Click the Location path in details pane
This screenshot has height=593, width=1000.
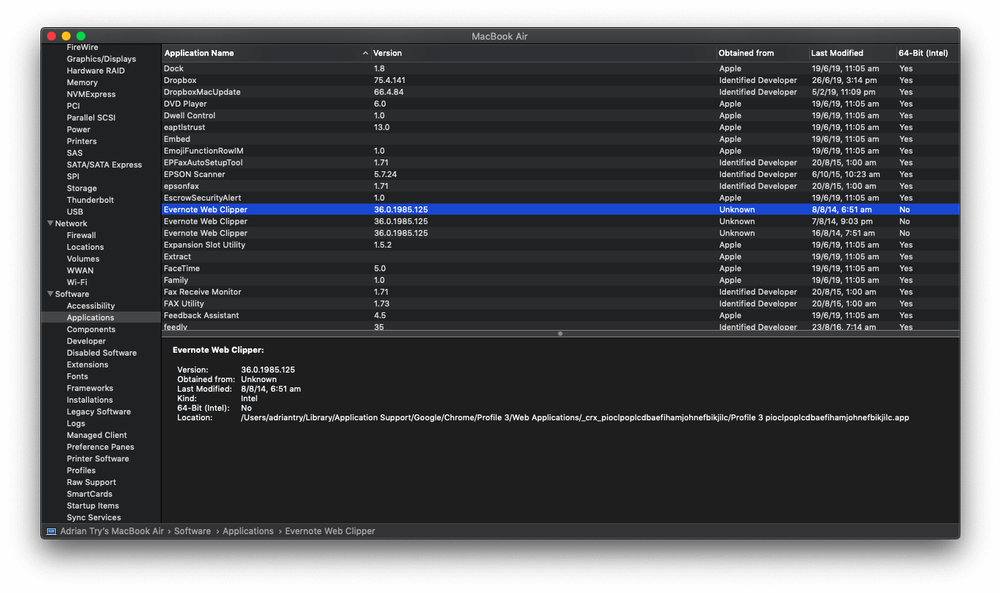click(x=575, y=418)
